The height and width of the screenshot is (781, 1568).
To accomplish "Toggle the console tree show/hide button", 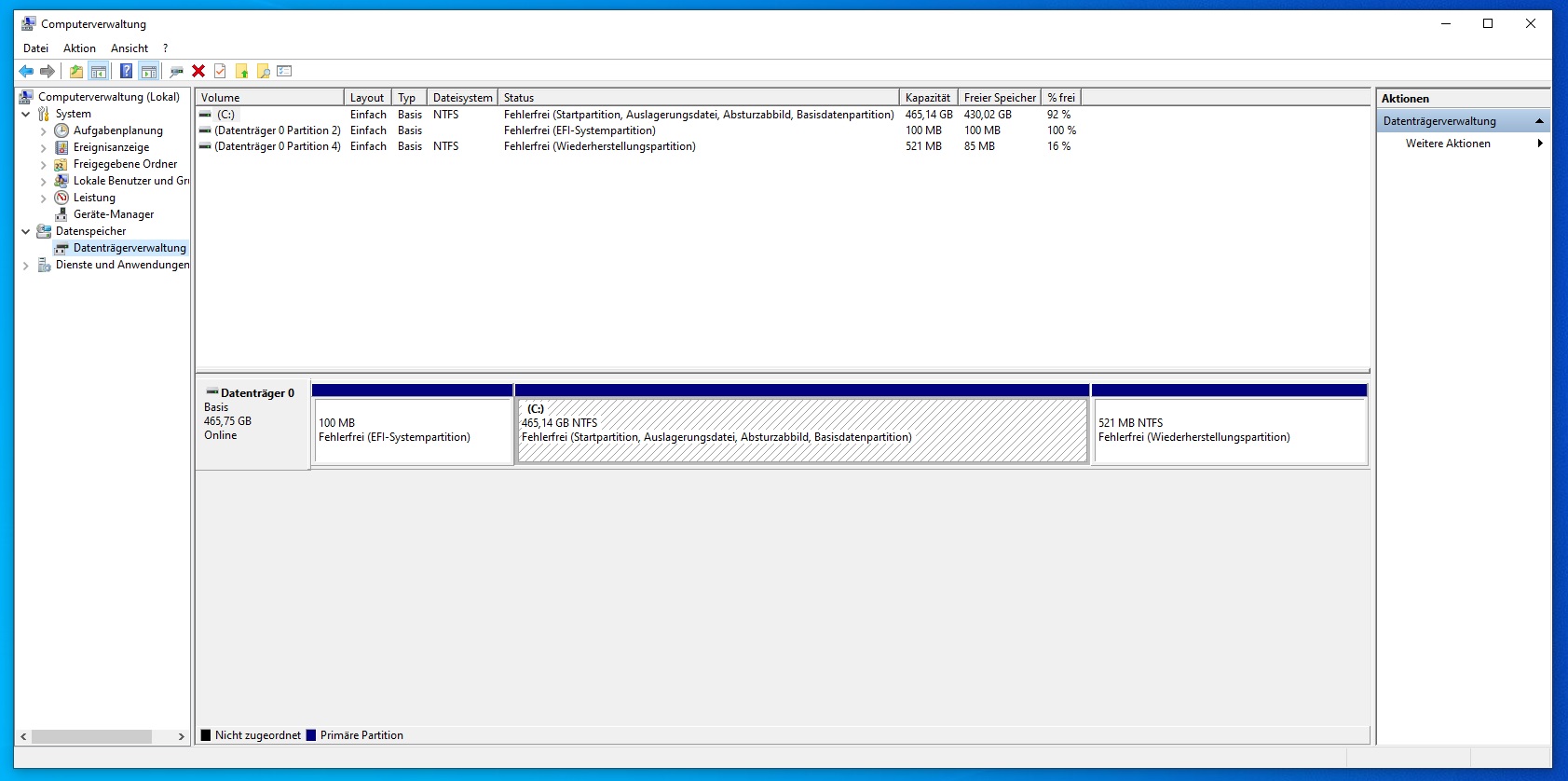I will [98, 71].
